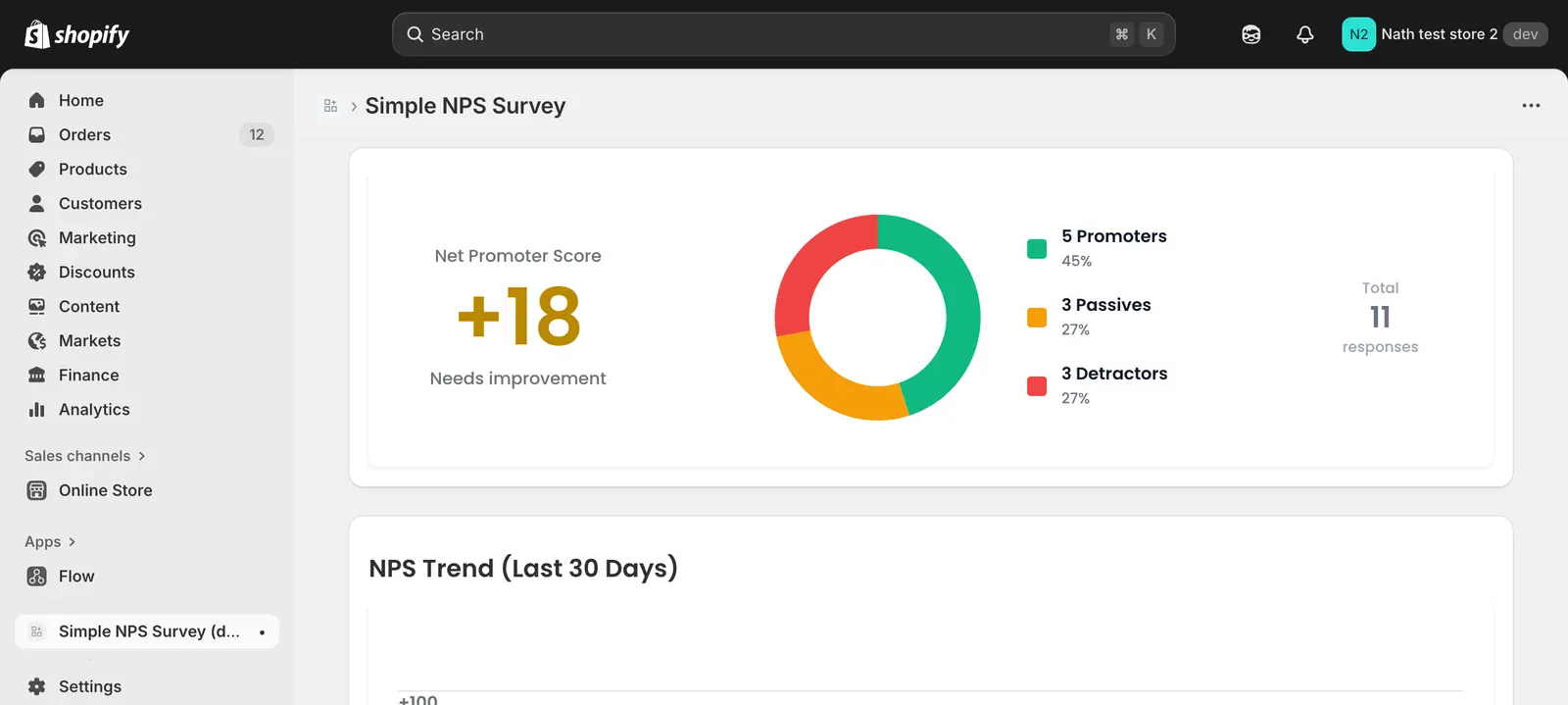
Task: Open Sidekick assistant icon in top bar
Action: point(1251,34)
